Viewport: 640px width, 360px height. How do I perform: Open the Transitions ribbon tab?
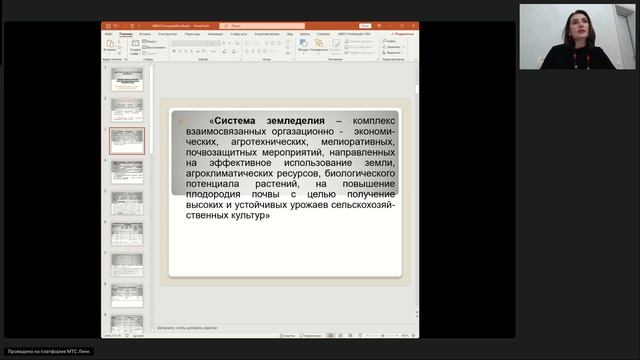[192, 34]
